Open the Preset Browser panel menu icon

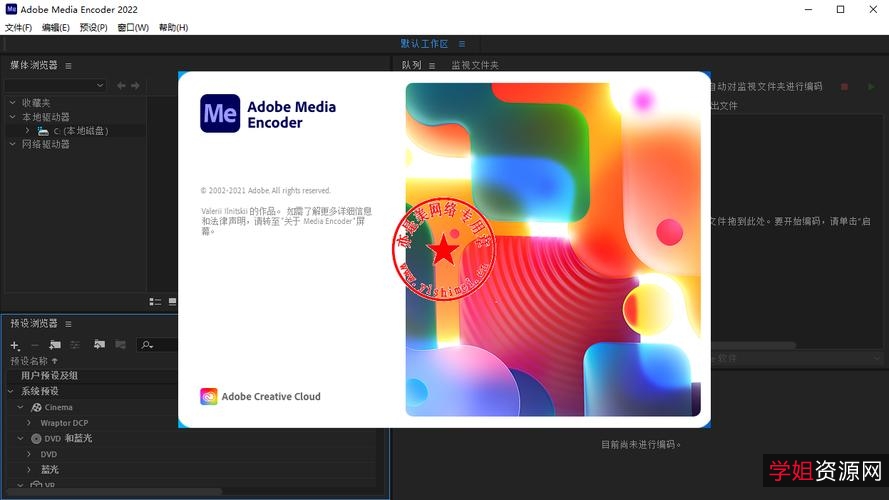point(69,324)
